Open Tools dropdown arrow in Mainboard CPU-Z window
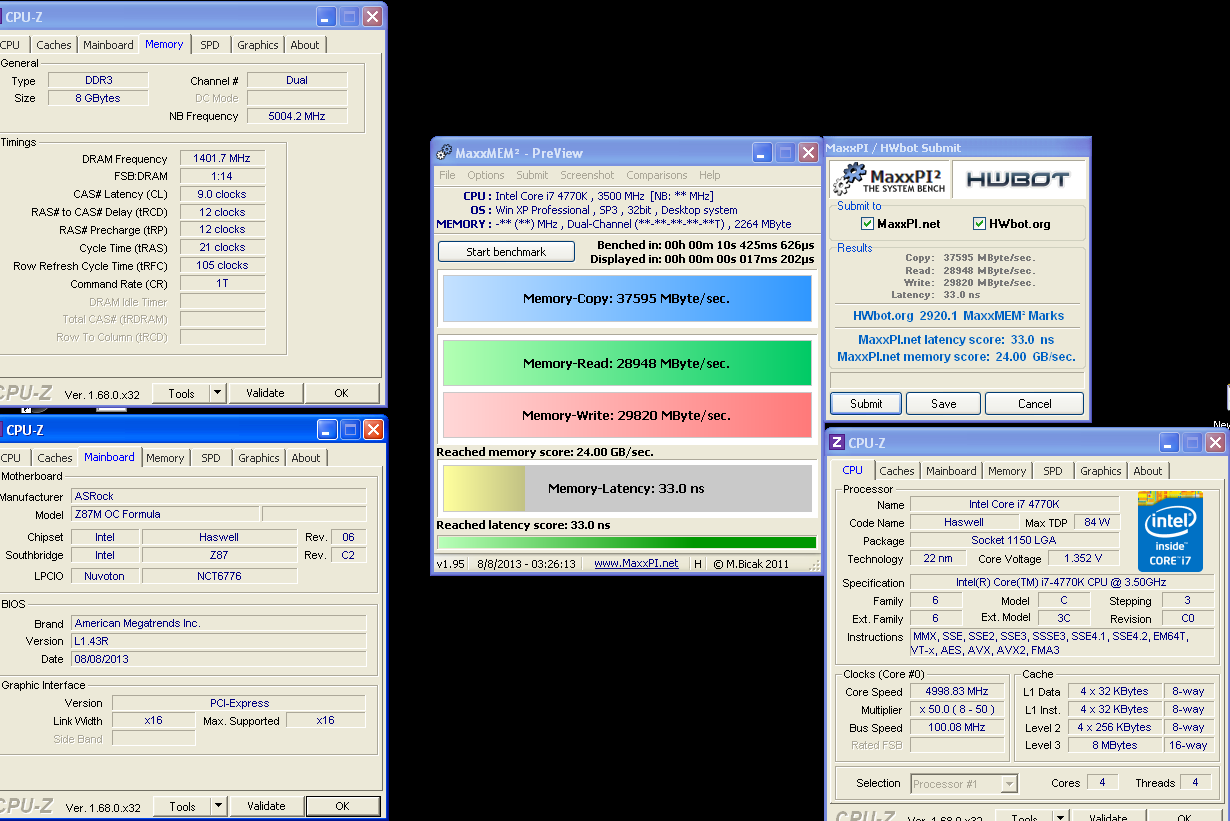 click(219, 806)
